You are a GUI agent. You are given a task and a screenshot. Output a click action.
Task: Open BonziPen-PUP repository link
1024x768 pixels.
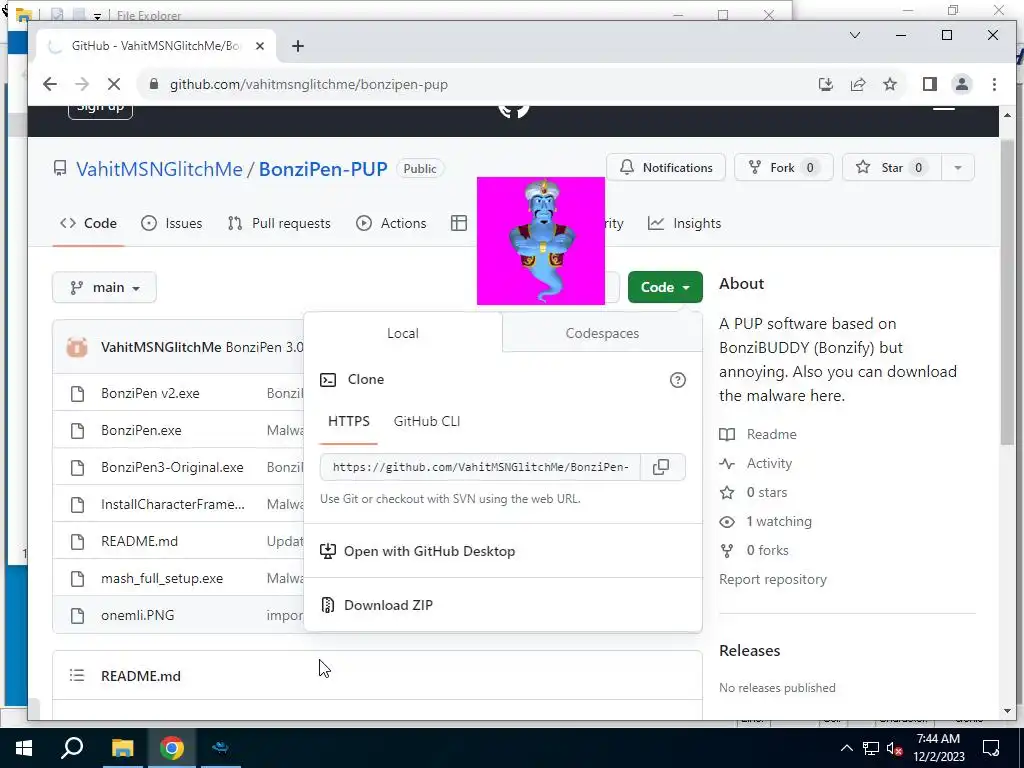323,169
